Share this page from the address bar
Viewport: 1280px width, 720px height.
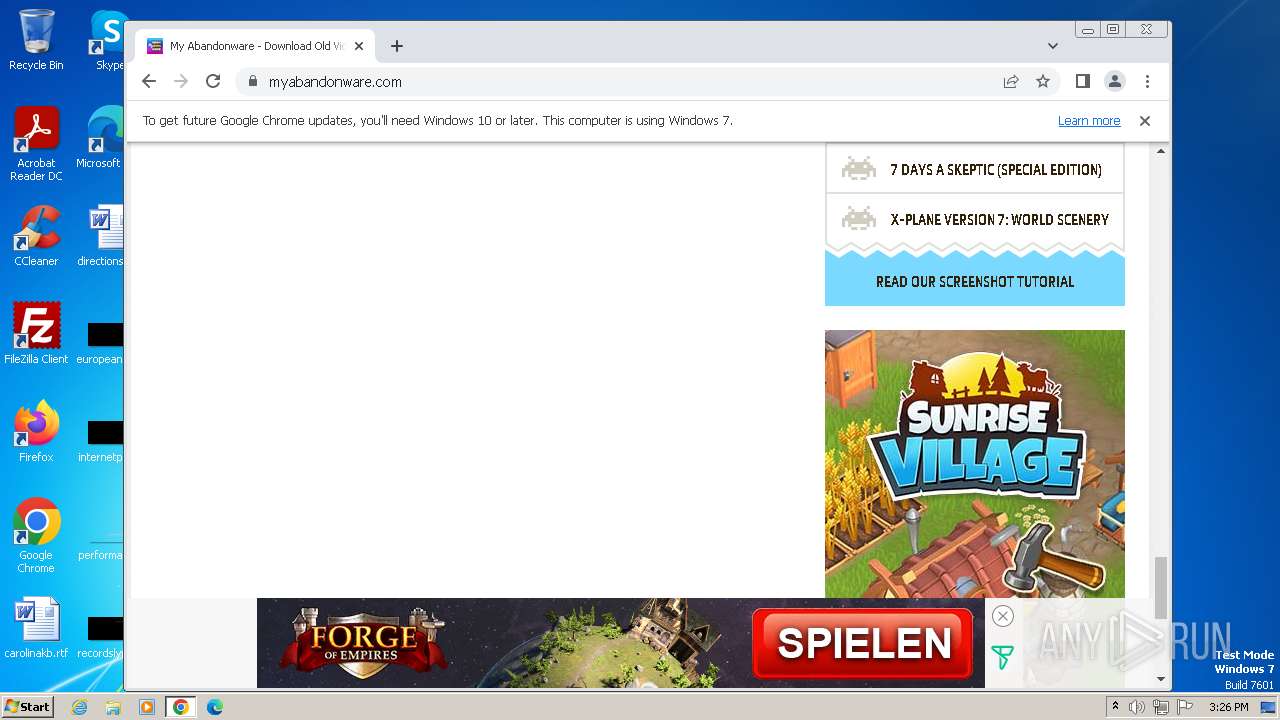(x=1011, y=81)
